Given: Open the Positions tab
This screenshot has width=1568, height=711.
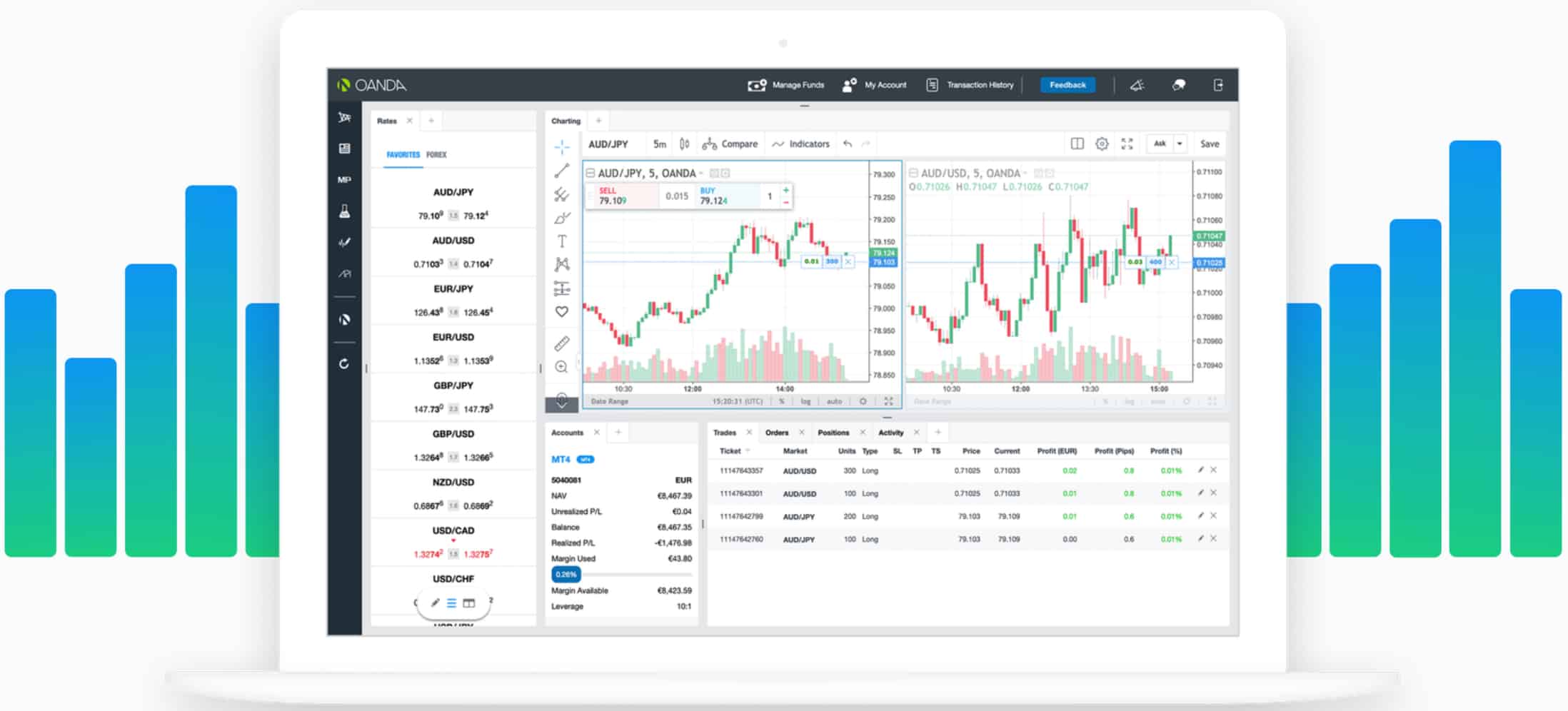Looking at the screenshot, I should coord(833,433).
